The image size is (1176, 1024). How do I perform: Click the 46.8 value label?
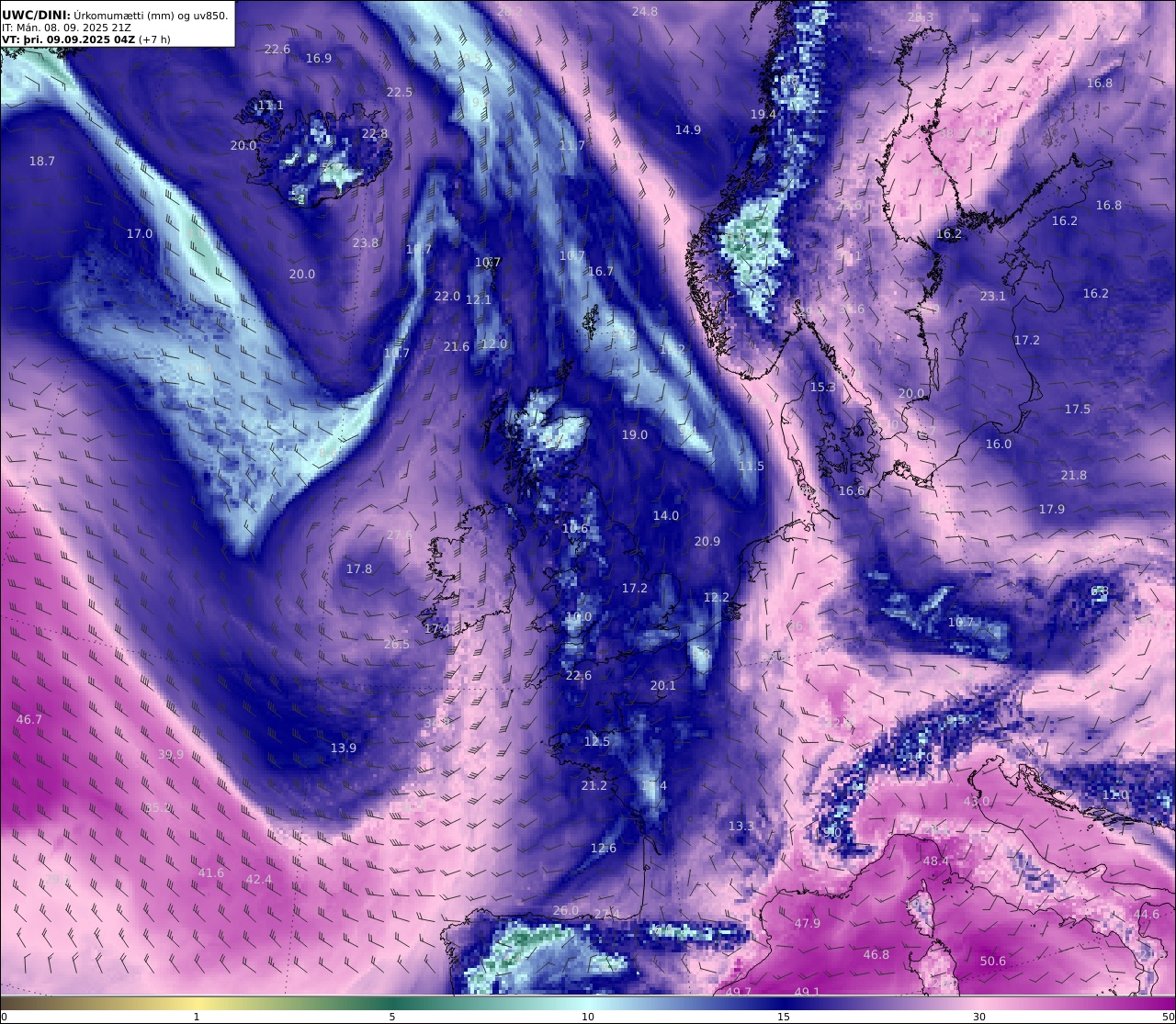pyautogui.click(x=876, y=954)
